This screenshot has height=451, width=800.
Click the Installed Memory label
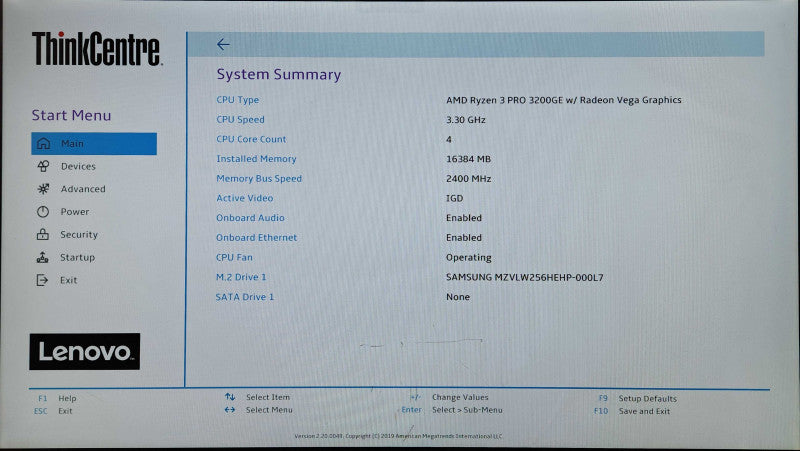point(256,159)
